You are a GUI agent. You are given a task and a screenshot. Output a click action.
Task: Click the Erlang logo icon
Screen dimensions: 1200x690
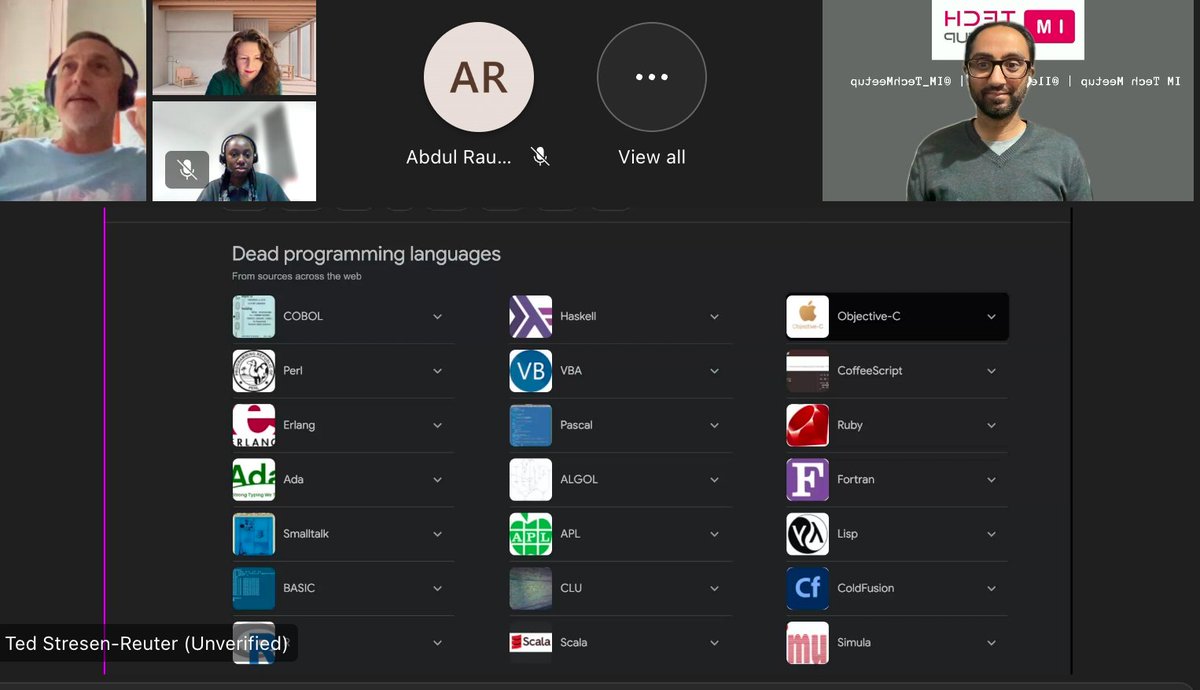click(254, 425)
